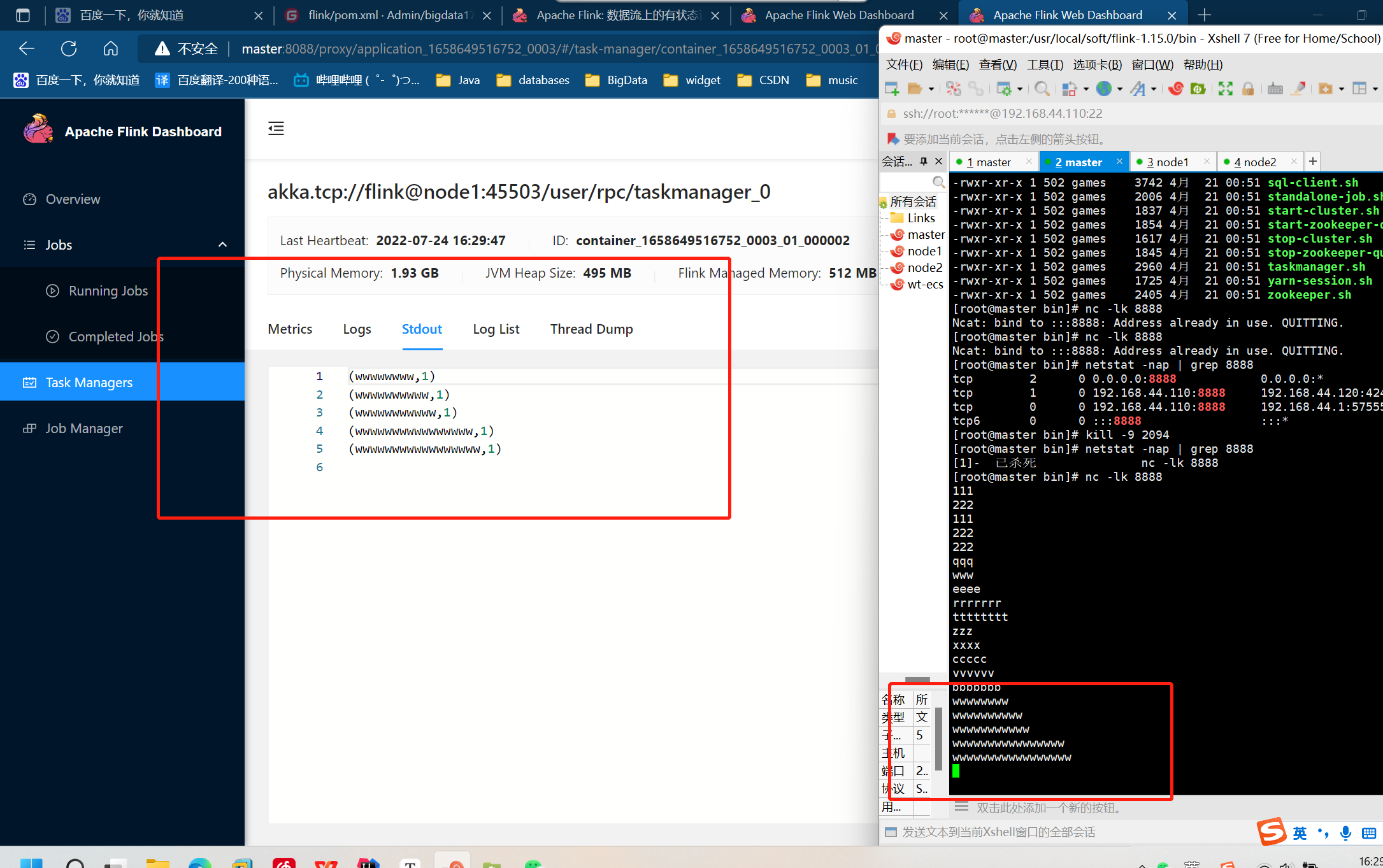Collapse the Jobs submenu chevron
Image resolution: width=1383 pixels, height=868 pixels.
[222, 245]
